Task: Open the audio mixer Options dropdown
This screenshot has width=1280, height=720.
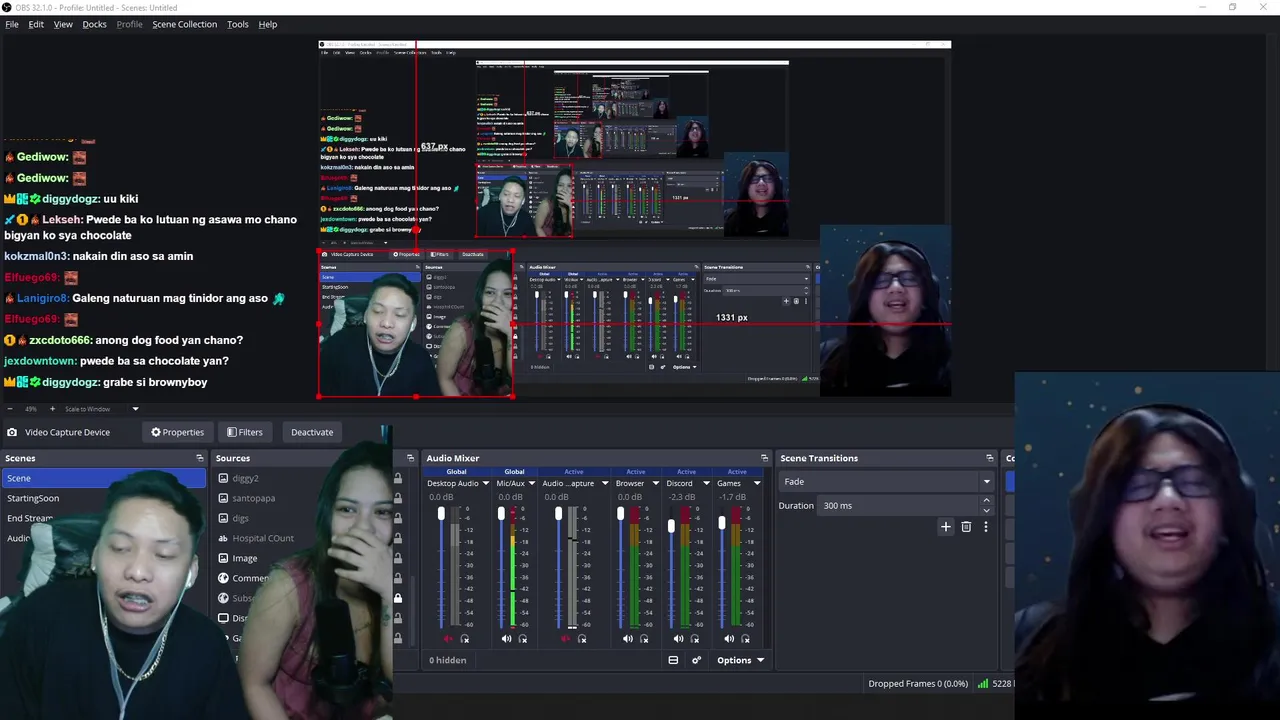Action: click(x=740, y=660)
